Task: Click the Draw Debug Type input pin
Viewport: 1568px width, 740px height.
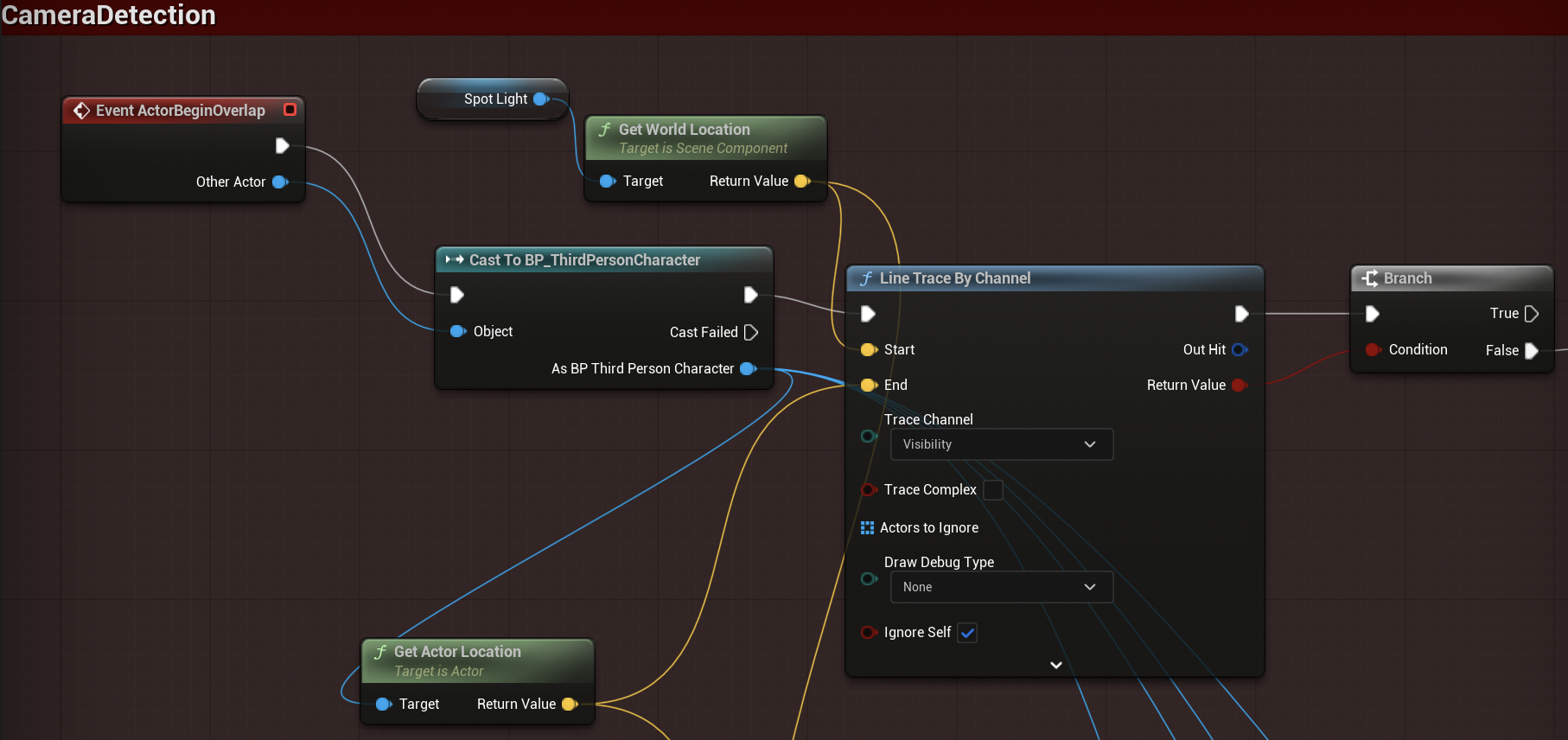Action: tap(869, 578)
